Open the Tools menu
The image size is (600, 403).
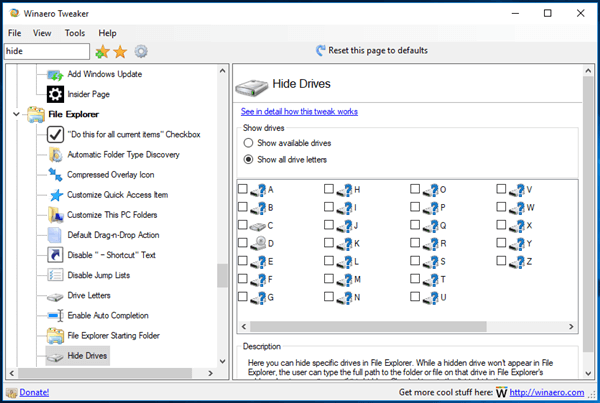point(75,33)
